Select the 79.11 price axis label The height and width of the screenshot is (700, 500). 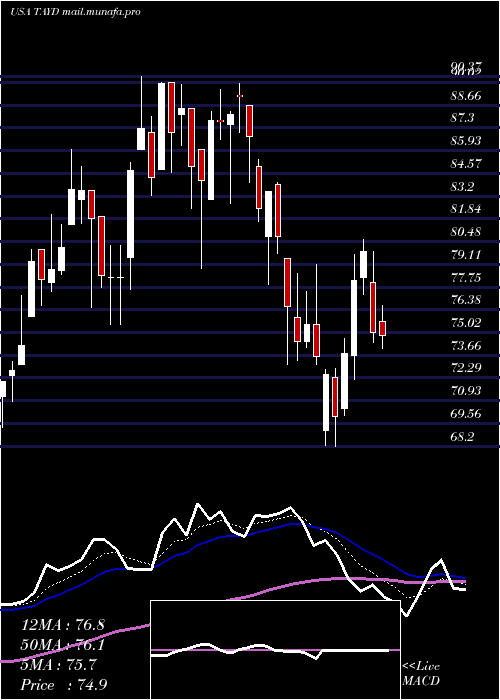[466, 254]
